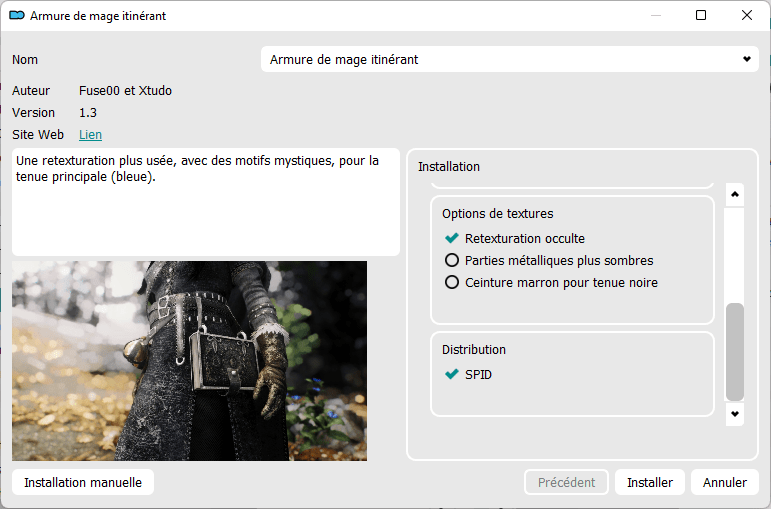
Task: Open the Site Web Lien link
Action: tap(90, 135)
